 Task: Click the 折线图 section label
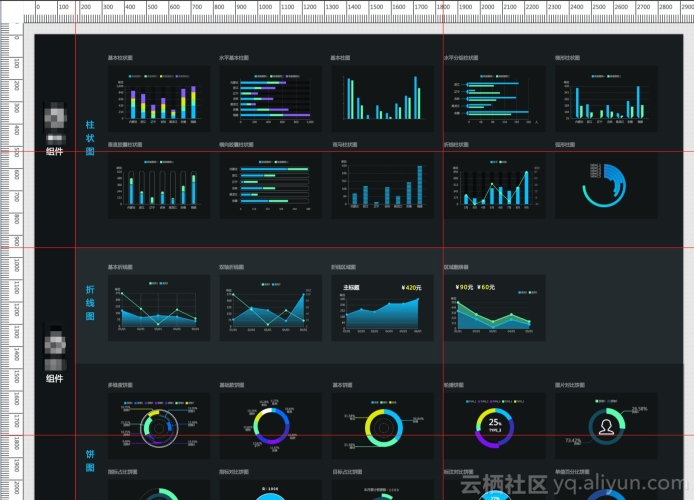(x=90, y=303)
